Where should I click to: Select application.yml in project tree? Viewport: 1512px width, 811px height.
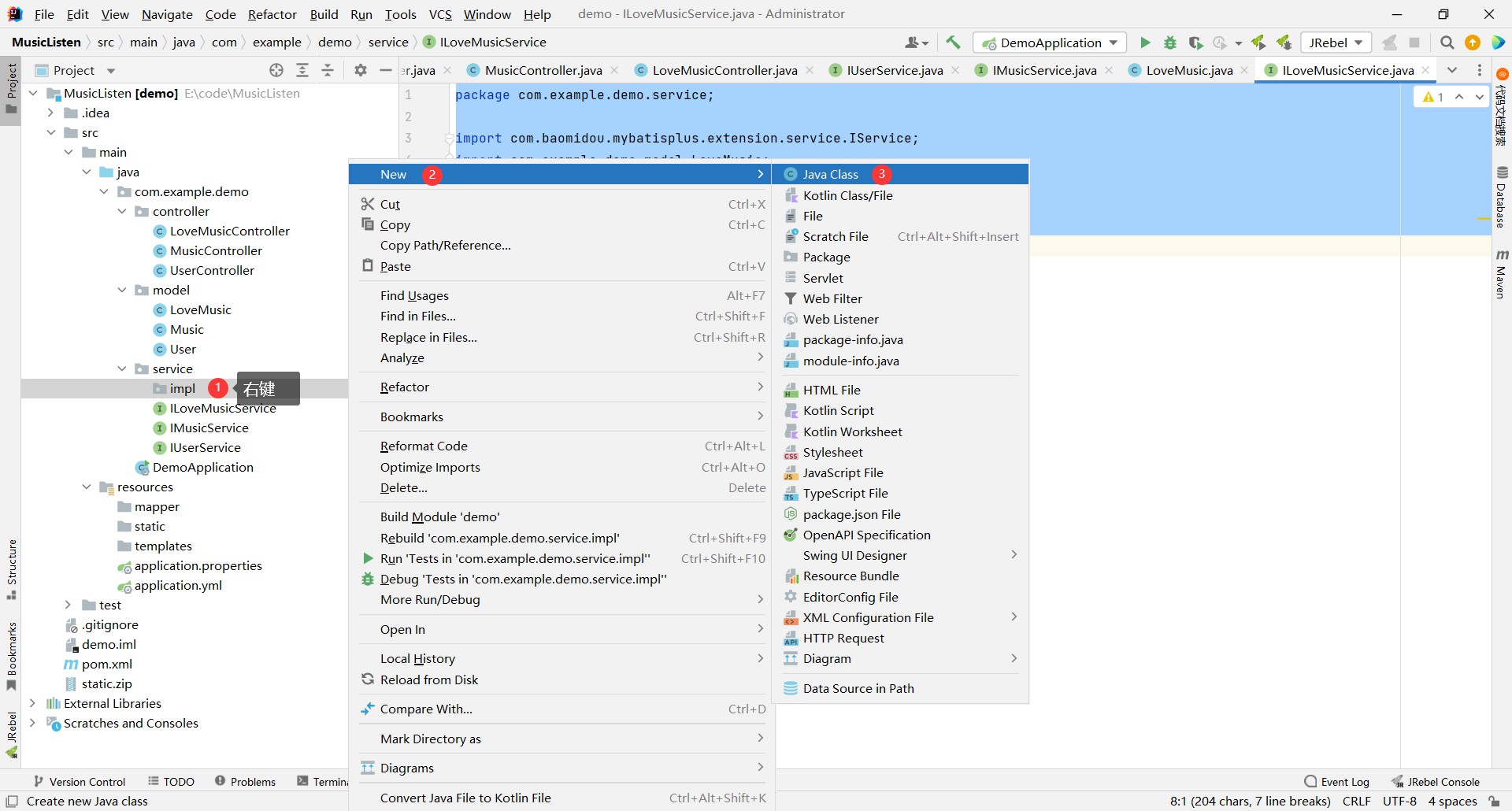pos(178,585)
